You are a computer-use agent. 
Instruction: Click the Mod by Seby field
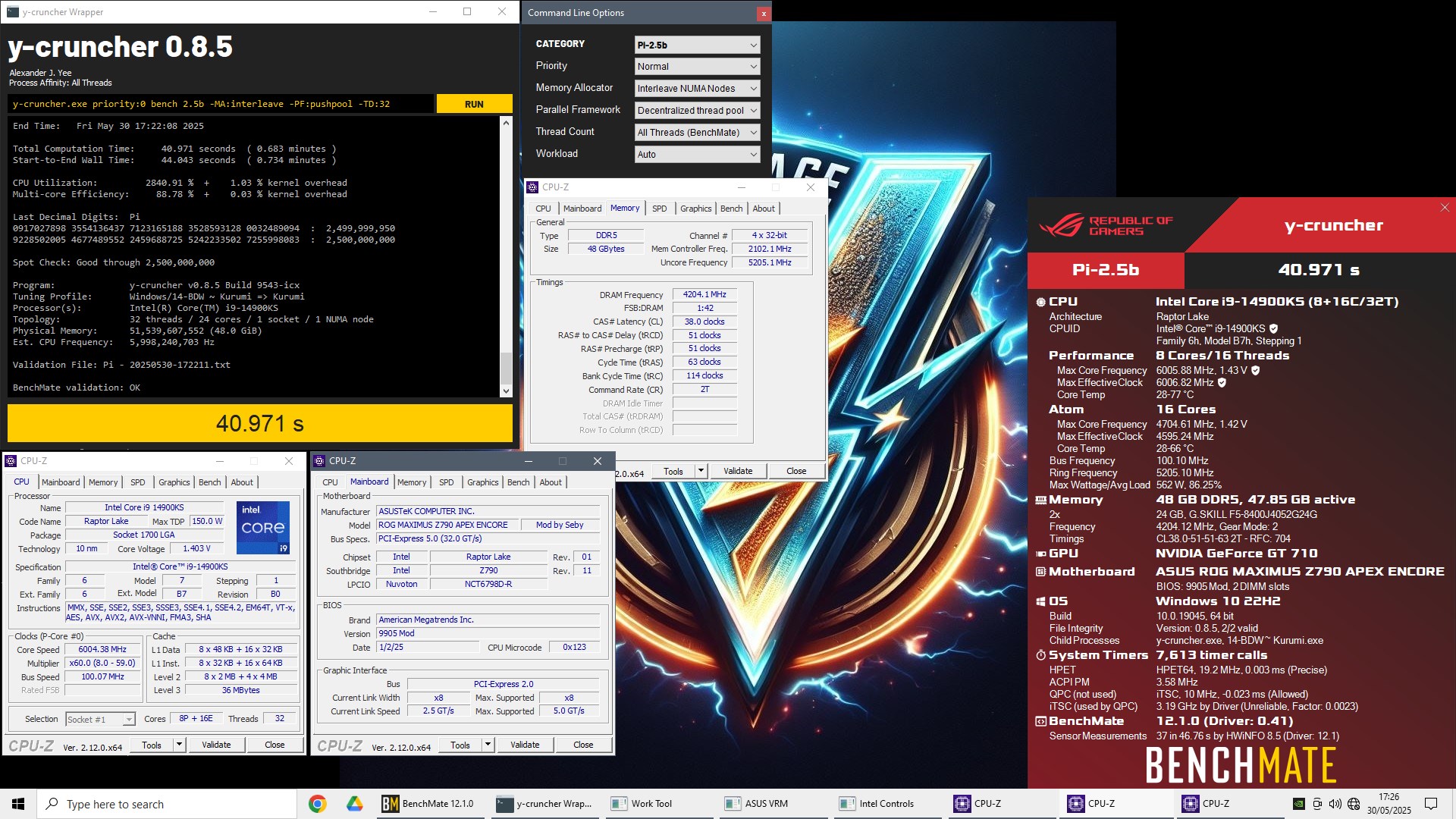pos(560,525)
